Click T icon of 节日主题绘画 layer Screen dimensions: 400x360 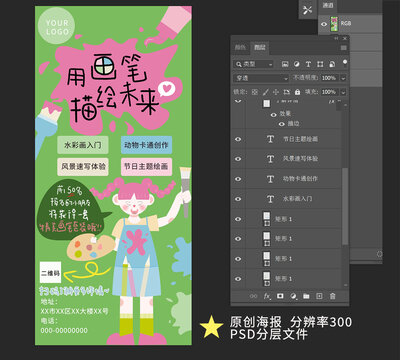click(270, 139)
